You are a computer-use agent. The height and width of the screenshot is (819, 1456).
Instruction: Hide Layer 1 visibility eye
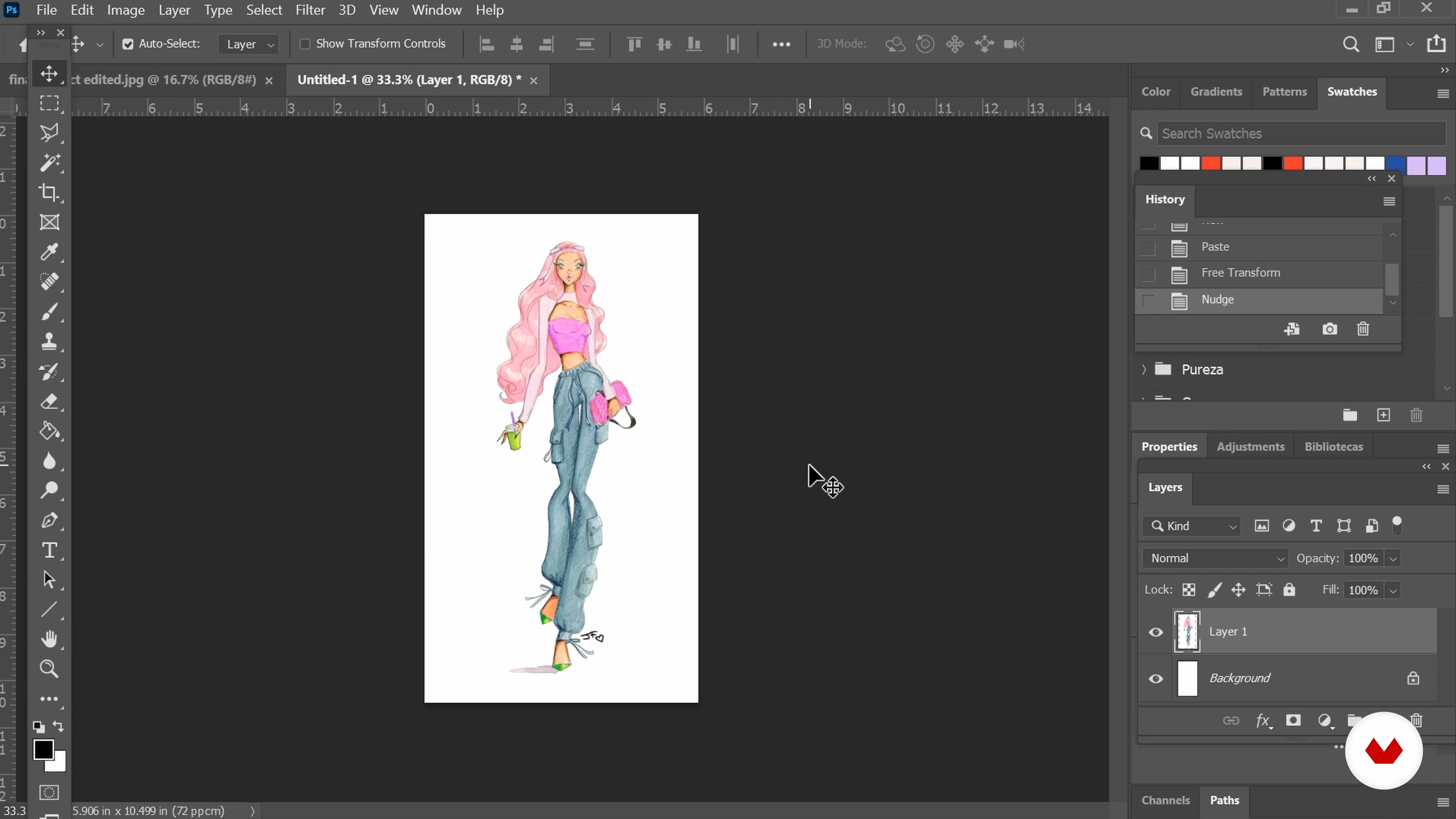coord(1156,632)
